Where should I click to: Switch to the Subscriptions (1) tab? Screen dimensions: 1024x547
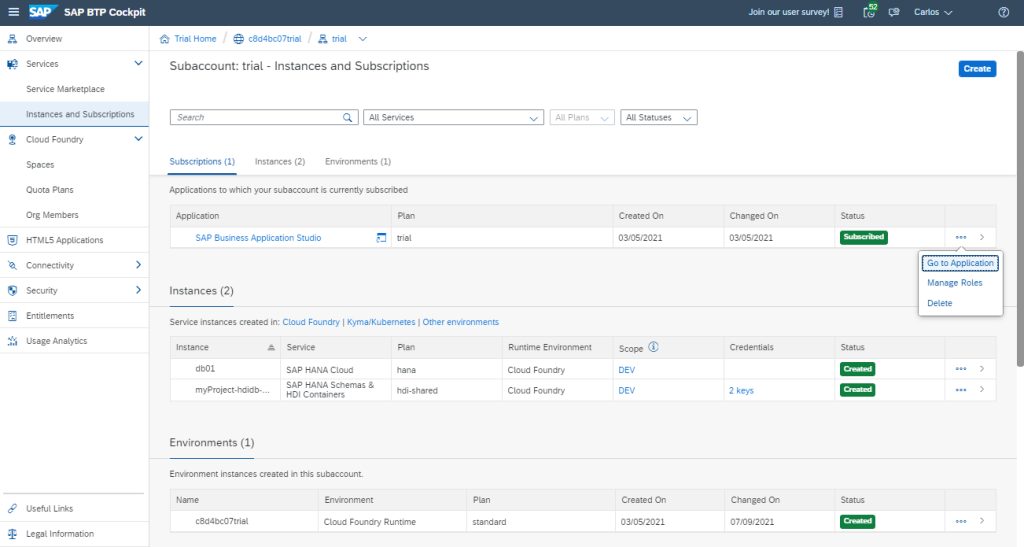point(202,161)
